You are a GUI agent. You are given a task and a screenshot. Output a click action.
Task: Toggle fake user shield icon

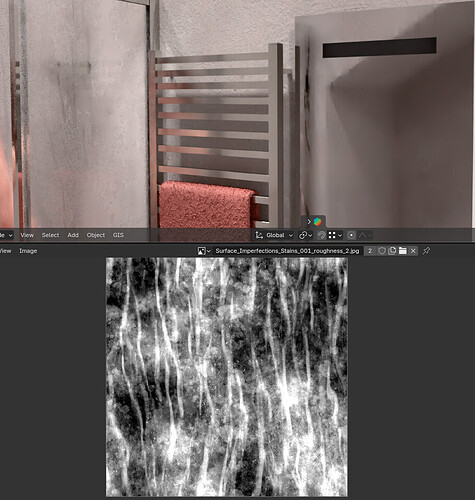pyautogui.click(x=382, y=251)
